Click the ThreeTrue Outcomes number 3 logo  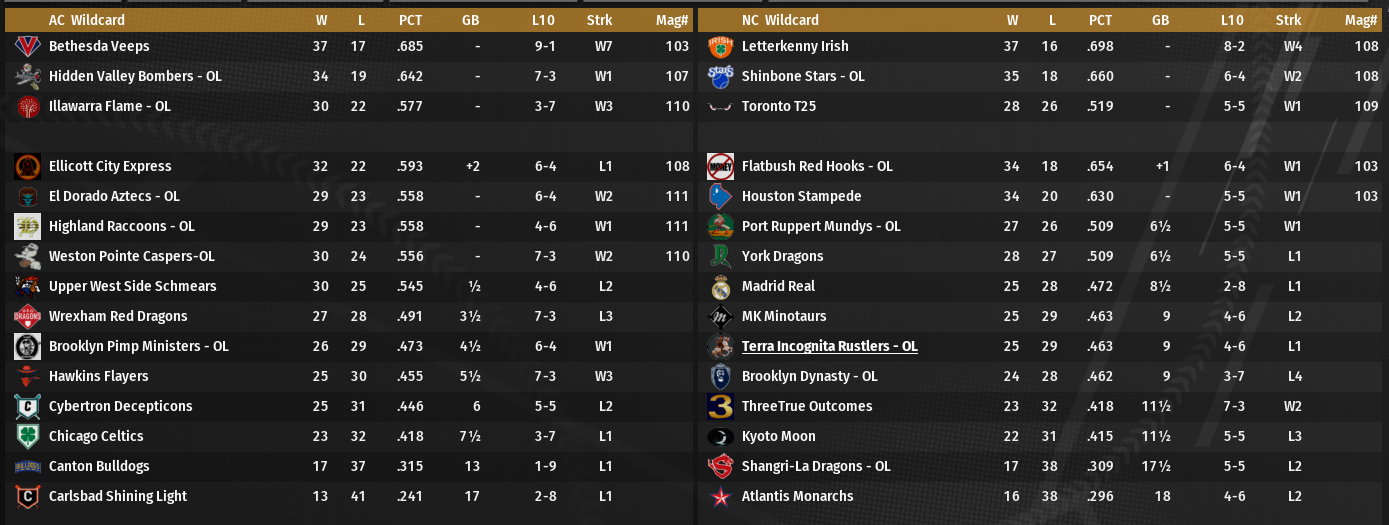point(720,406)
